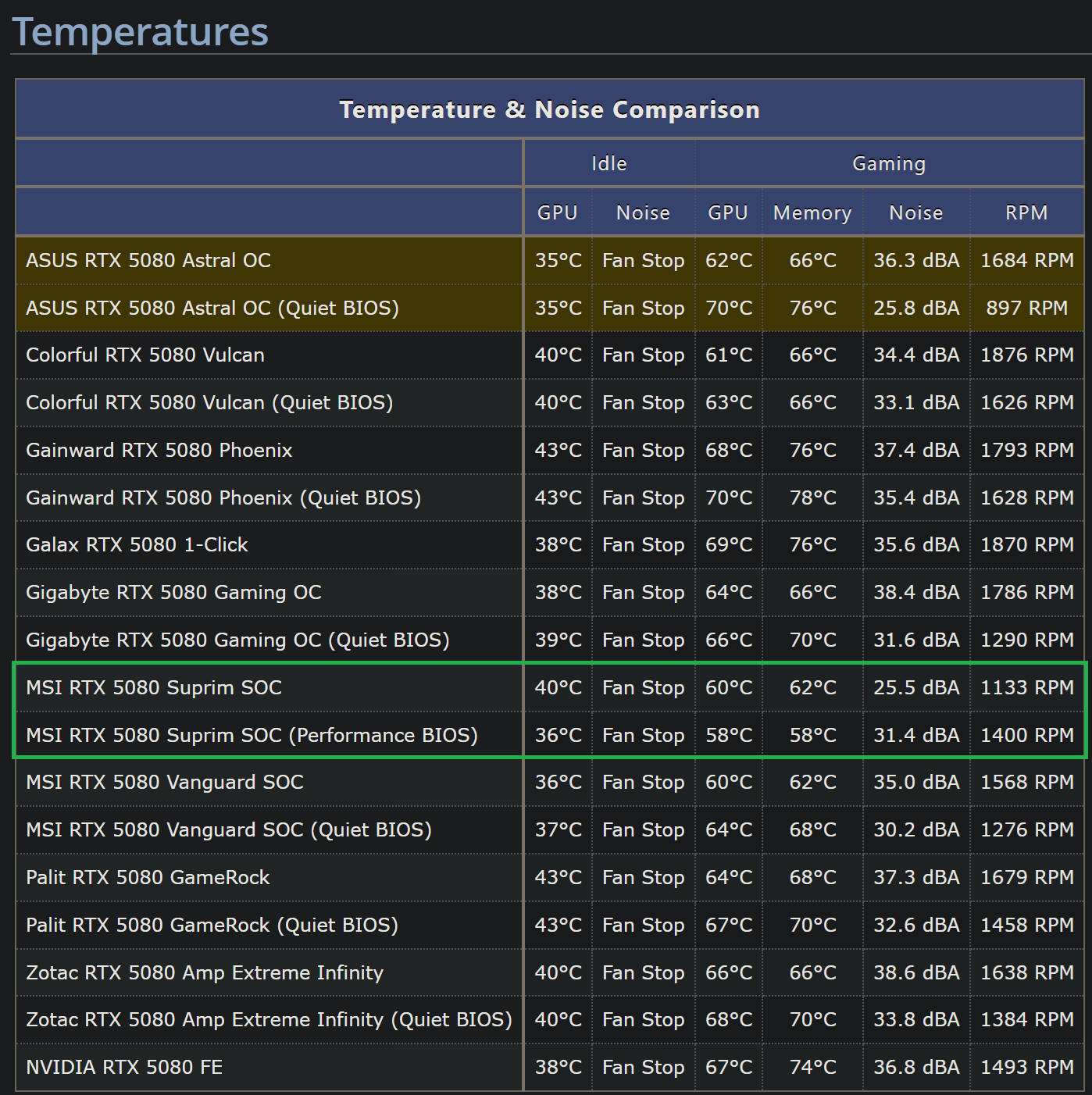Screen dimensions: 1092x1095
Task: Select MSI RTX 5080 Vanguard SOC (Quiet BIOS) name
Action: pyautogui.click(x=229, y=829)
